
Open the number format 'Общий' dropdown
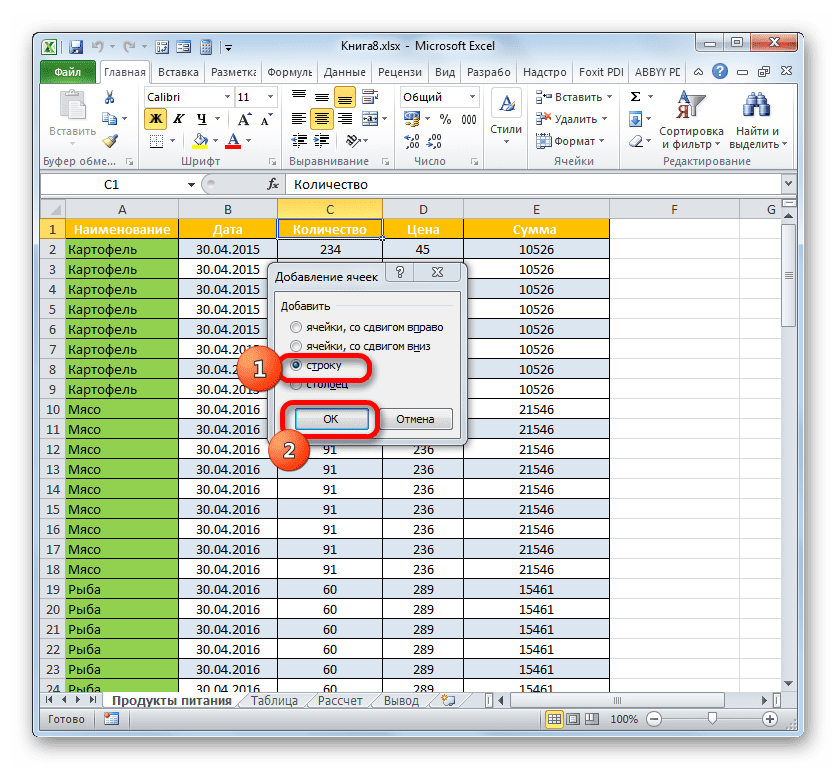472,97
